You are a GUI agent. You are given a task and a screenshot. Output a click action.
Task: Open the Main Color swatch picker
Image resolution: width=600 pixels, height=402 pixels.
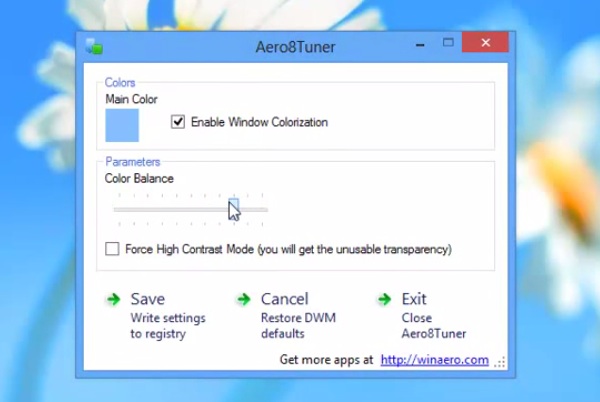(x=122, y=125)
